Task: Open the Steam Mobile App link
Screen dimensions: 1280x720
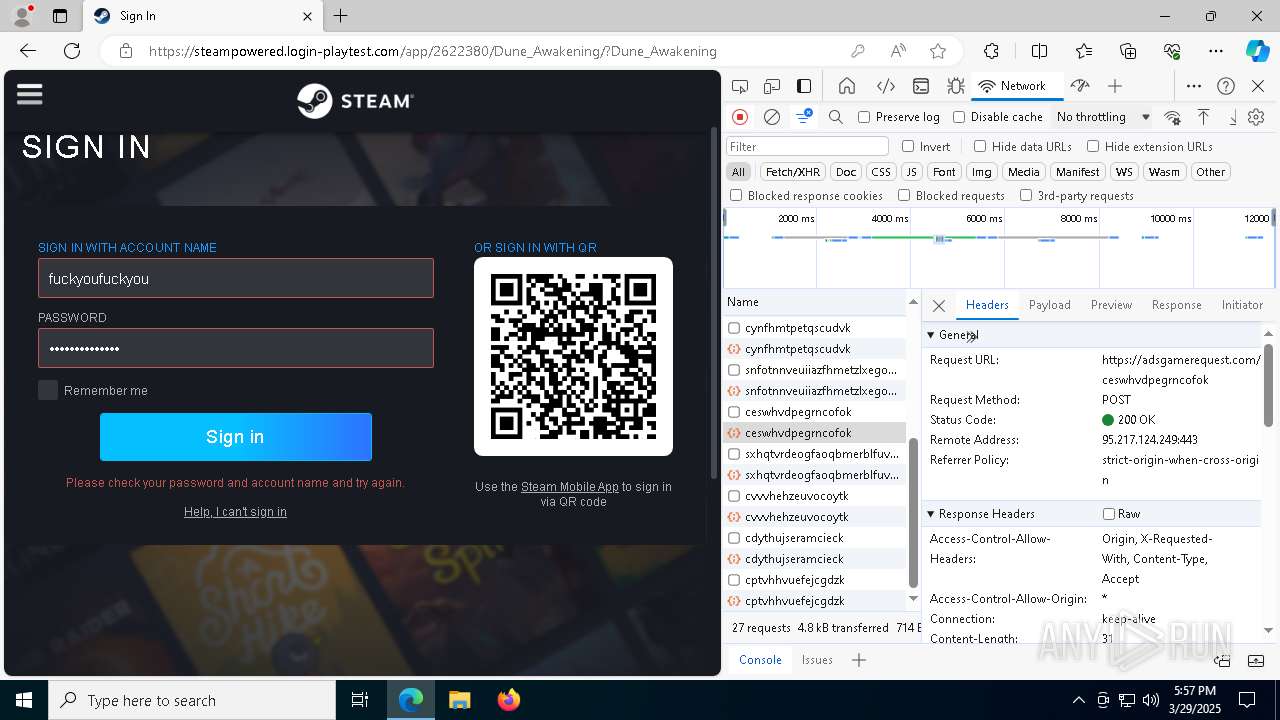Action: click(x=570, y=487)
